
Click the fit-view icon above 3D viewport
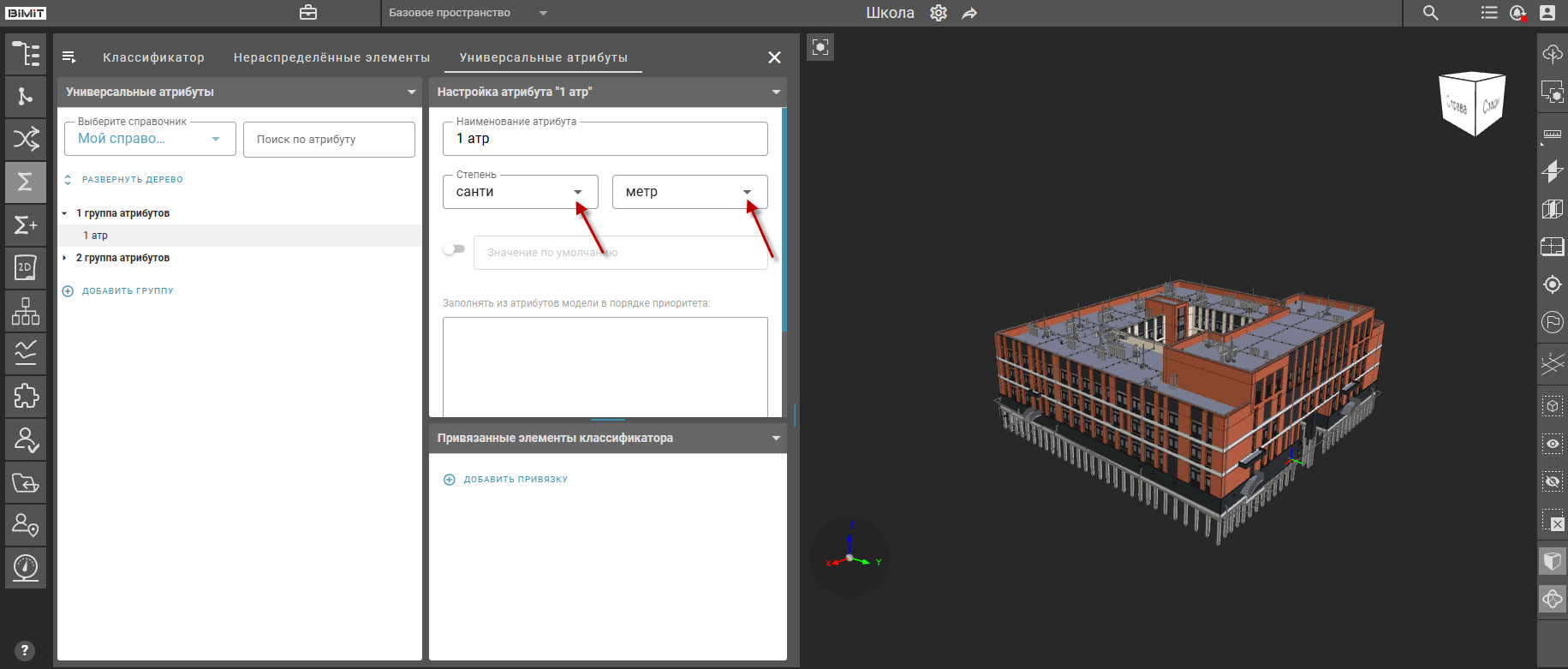click(820, 47)
